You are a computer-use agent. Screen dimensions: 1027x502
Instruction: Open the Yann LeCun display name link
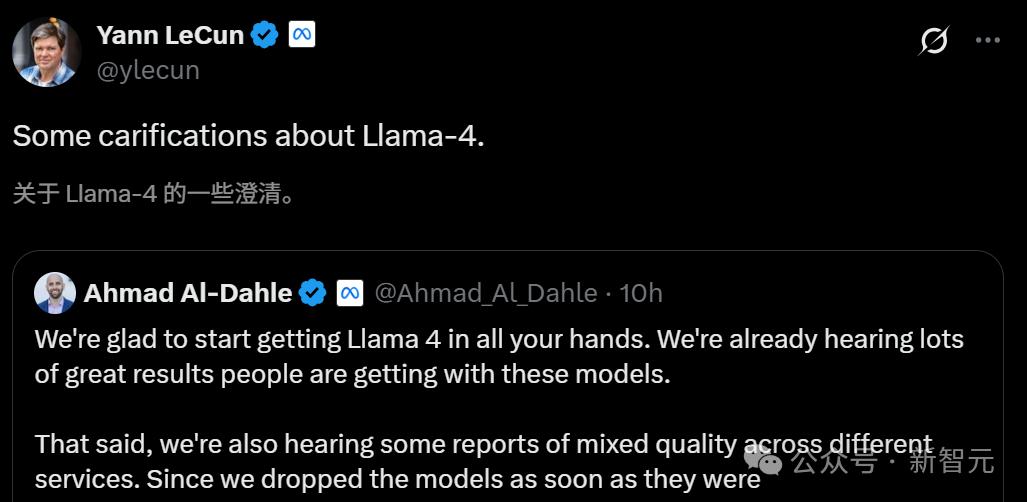[170, 35]
